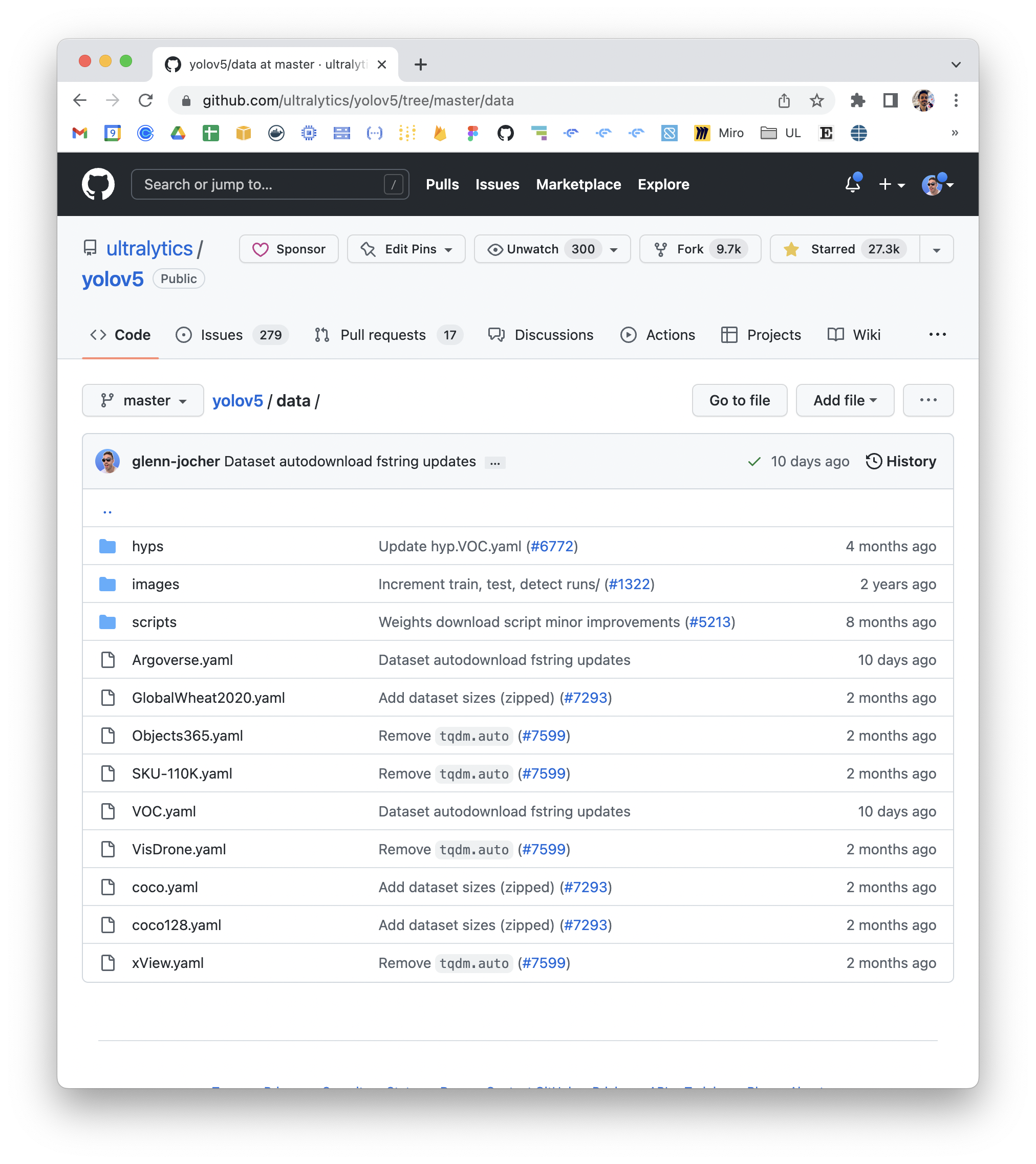Viewport: 1036px width, 1164px height.
Task: Open the master branch dropdown
Action: (143, 400)
